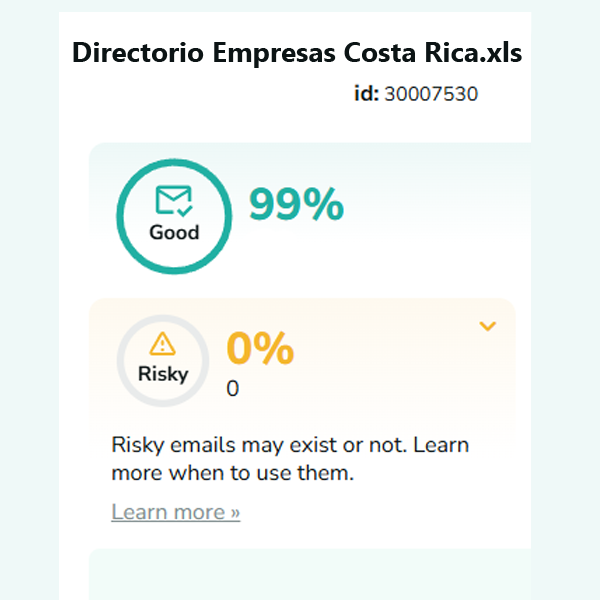The width and height of the screenshot is (600, 600).
Task: Click the orange warning triangle icon
Action: pos(162,345)
